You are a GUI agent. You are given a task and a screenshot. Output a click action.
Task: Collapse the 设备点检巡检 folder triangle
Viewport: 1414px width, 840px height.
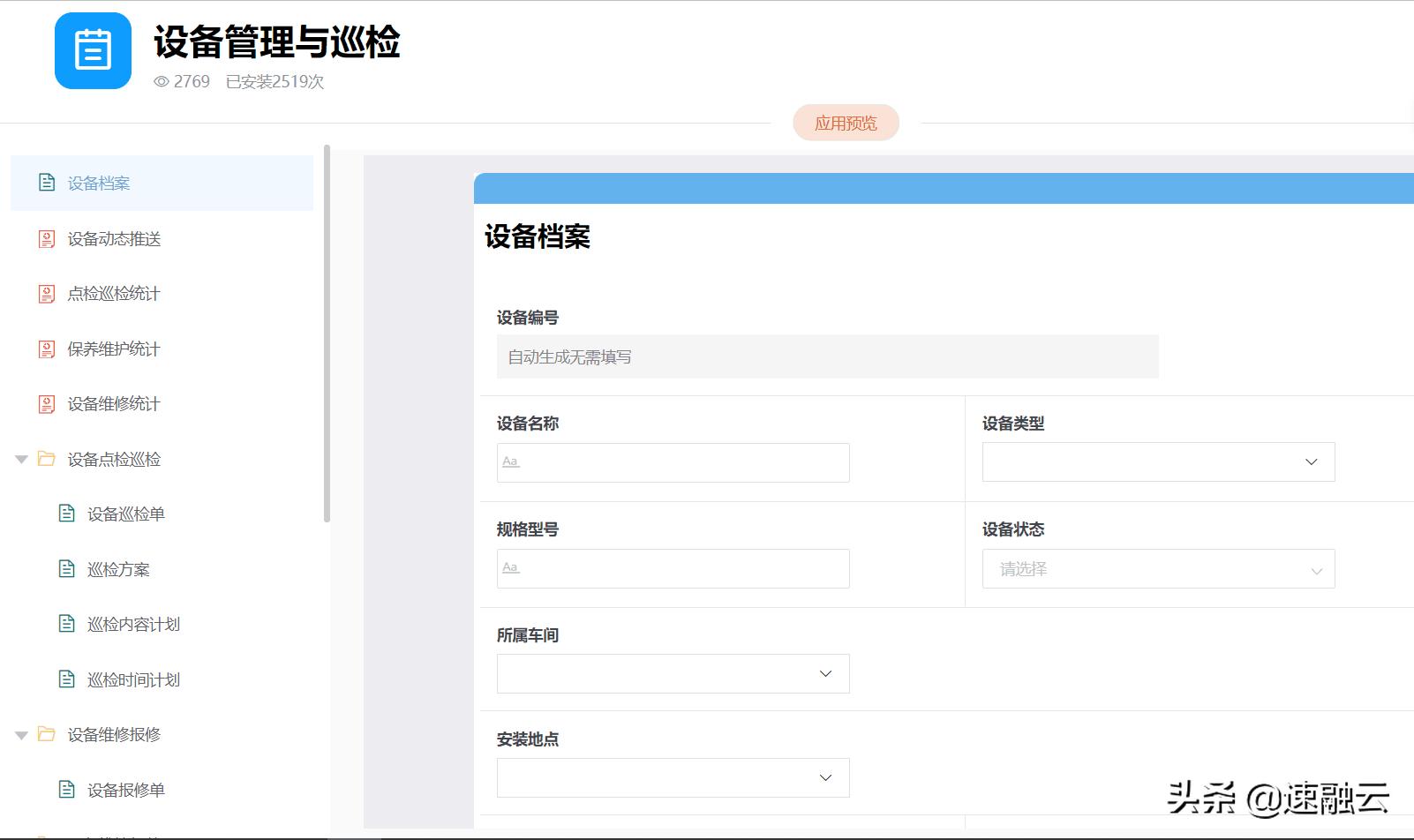click(21, 458)
